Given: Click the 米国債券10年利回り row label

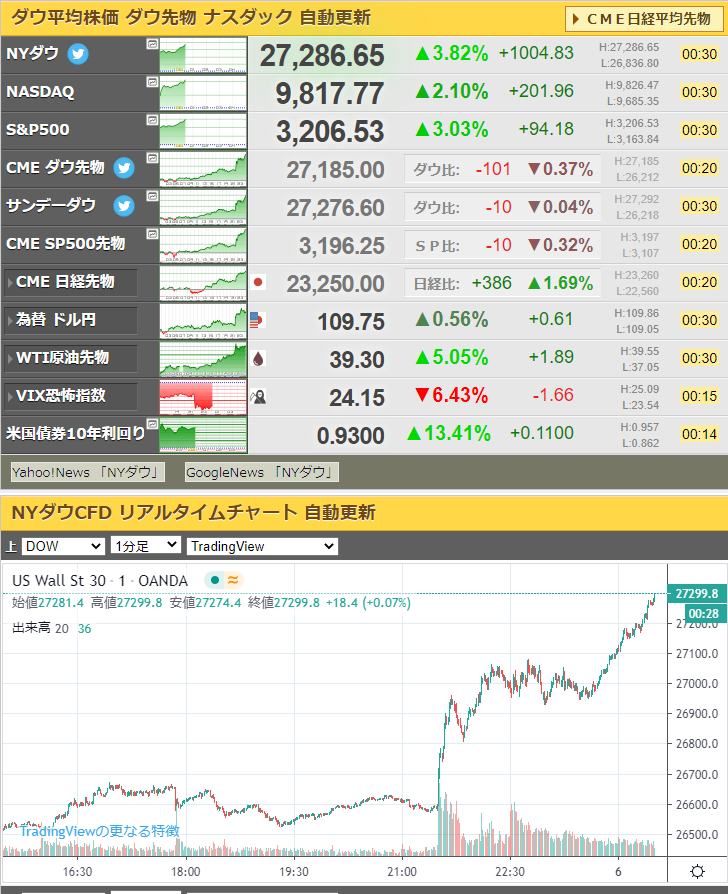Looking at the screenshot, I should pyautogui.click(x=75, y=434).
